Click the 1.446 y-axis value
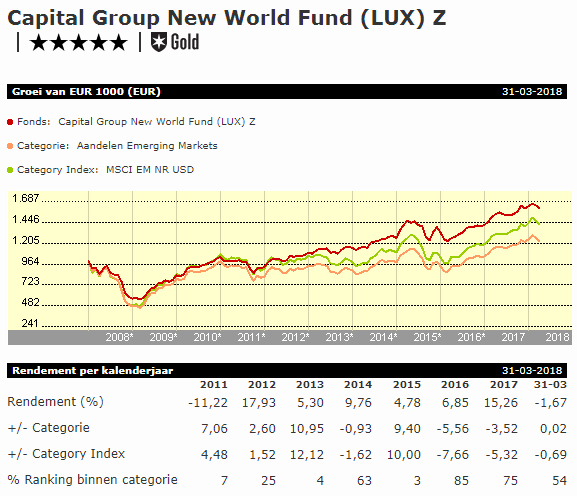The width and height of the screenshot is (577, 496). point(25,220)
